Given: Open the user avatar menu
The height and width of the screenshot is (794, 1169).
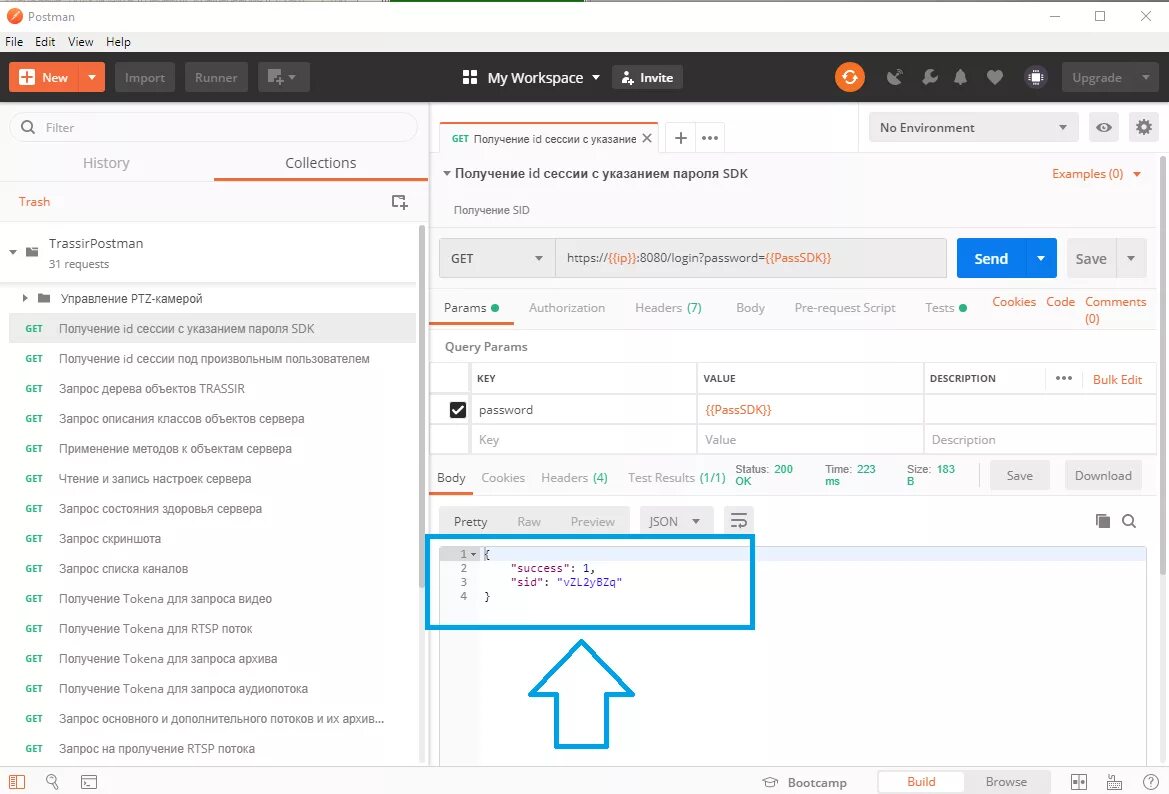Looking at the screenshot, I should (x=1036, y=77).
